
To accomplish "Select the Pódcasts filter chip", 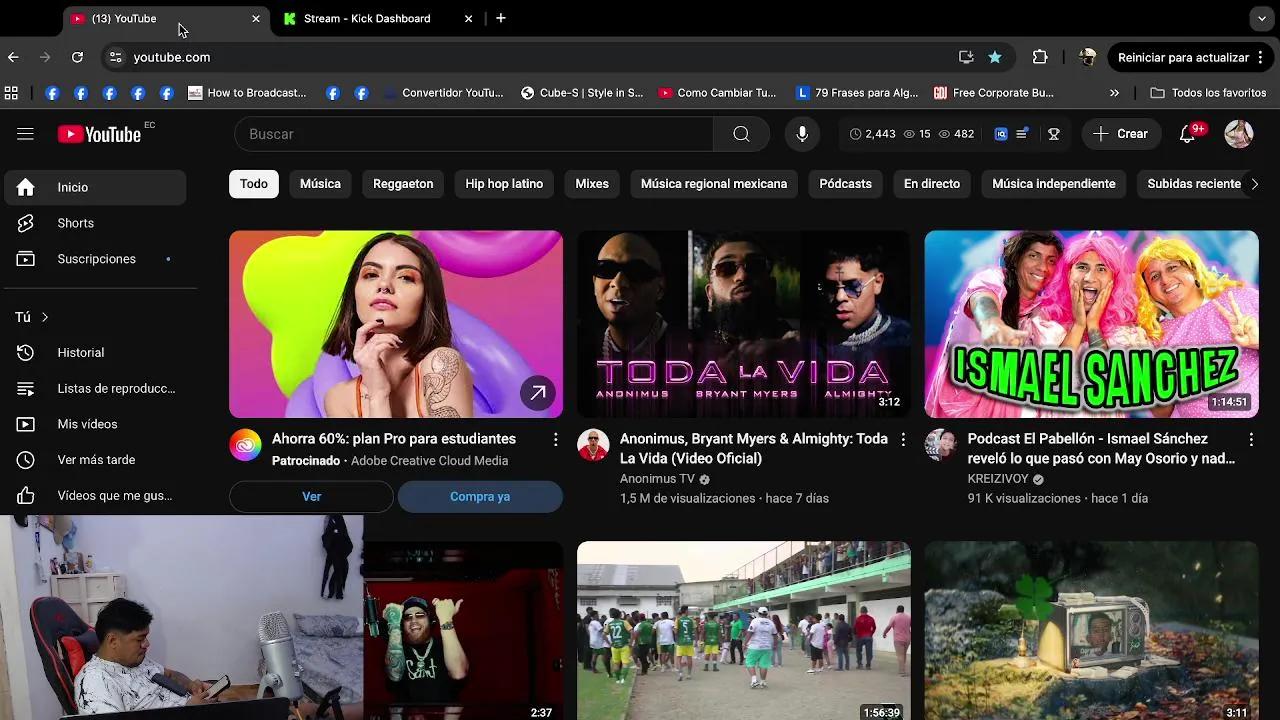I will 845,184.
